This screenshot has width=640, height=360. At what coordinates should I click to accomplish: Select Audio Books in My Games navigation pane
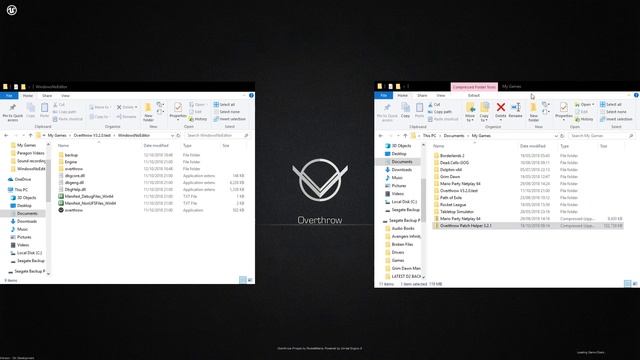pos(403,229)
